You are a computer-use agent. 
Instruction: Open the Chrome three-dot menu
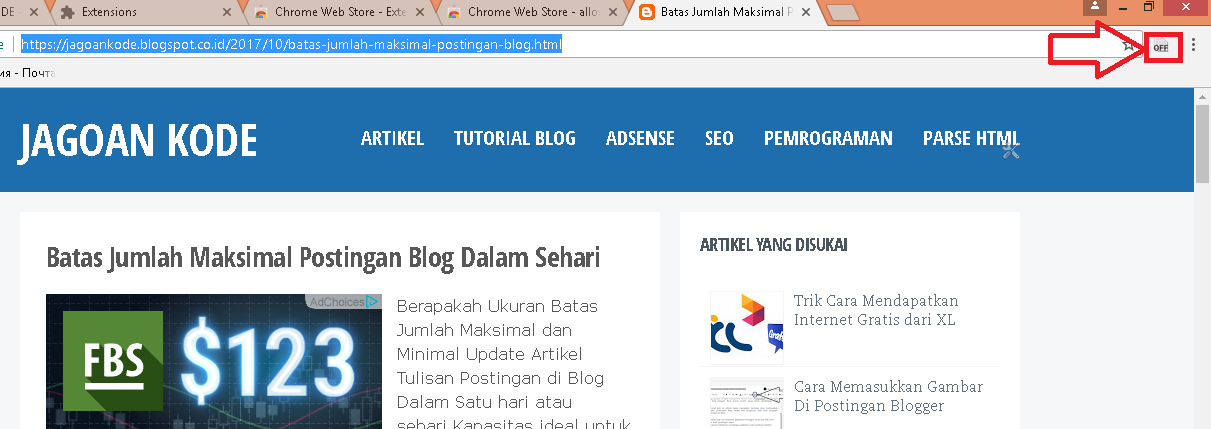click(x=1193, y=46)
